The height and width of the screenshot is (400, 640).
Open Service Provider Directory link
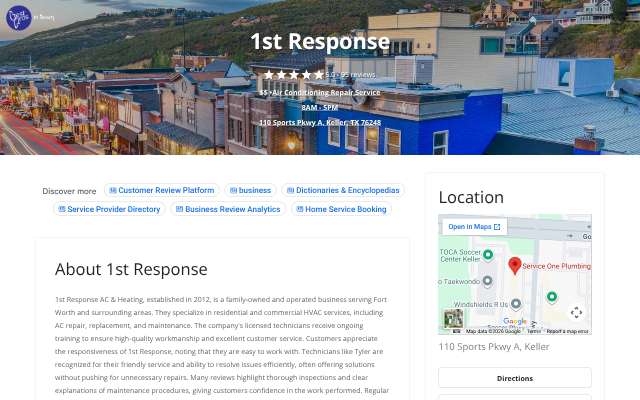pos(109,209)
